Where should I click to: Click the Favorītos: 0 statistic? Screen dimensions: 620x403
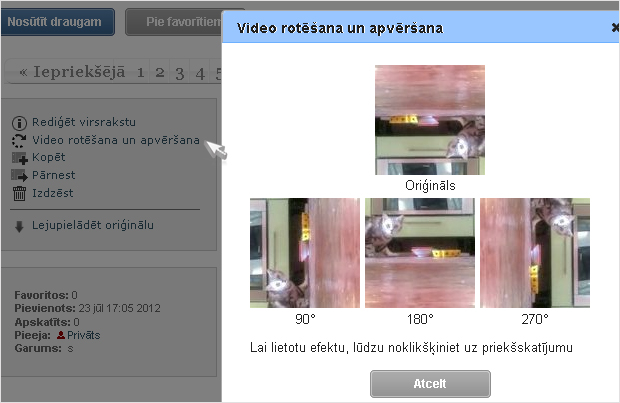[46, 295]
